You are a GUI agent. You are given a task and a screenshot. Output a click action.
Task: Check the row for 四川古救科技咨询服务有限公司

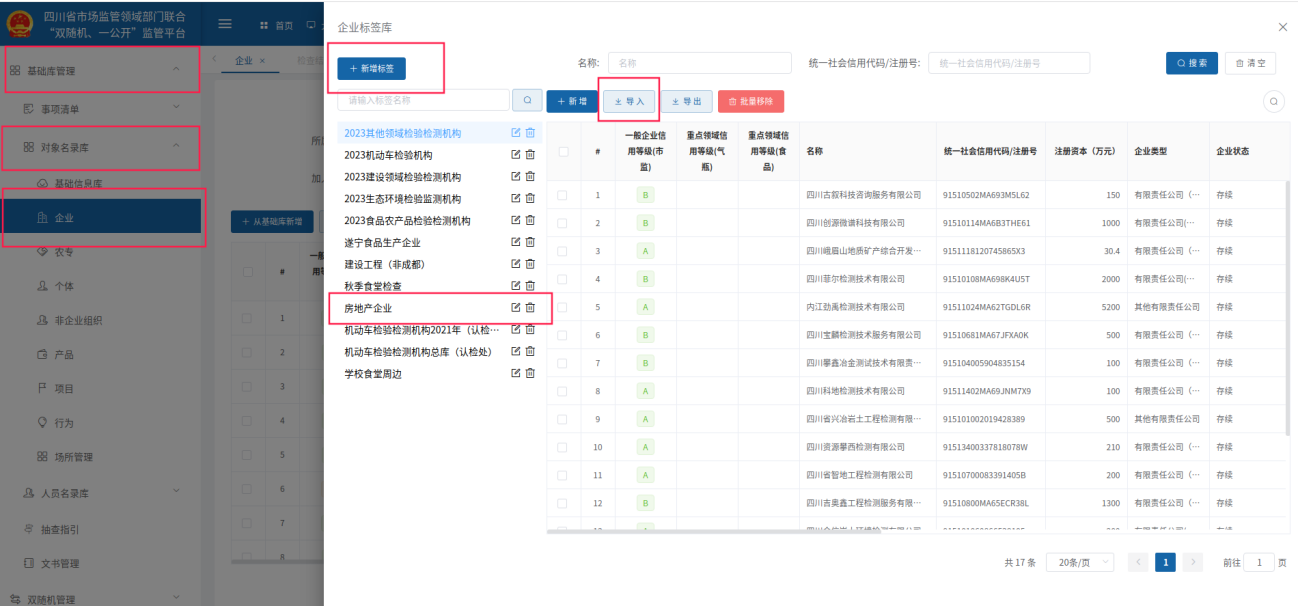563,195
